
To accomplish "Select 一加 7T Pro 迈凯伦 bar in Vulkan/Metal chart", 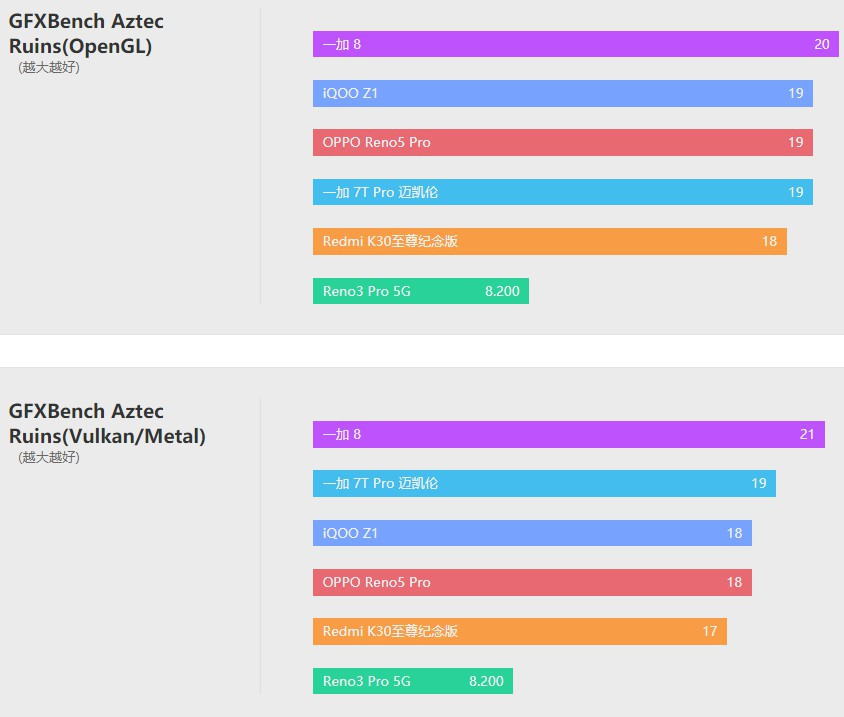I will point(544,483).
